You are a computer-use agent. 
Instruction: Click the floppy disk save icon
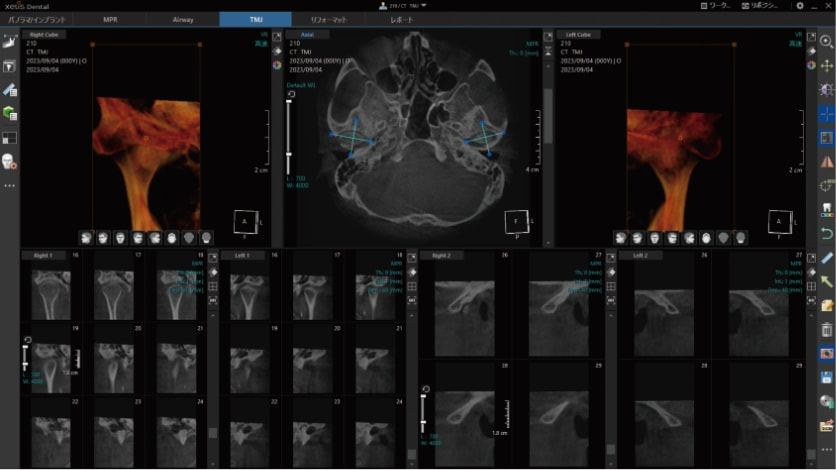827,378
